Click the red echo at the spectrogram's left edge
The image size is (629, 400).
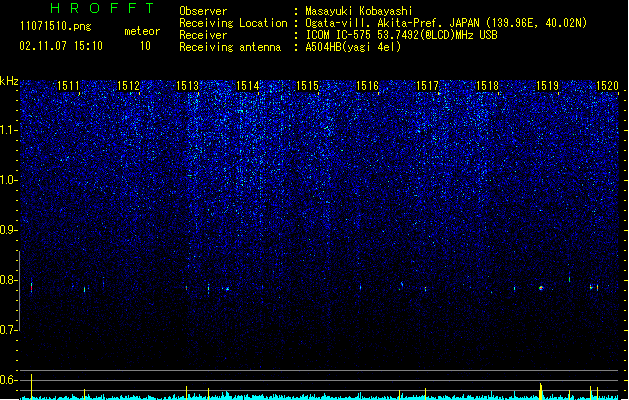tap(31, 287)
